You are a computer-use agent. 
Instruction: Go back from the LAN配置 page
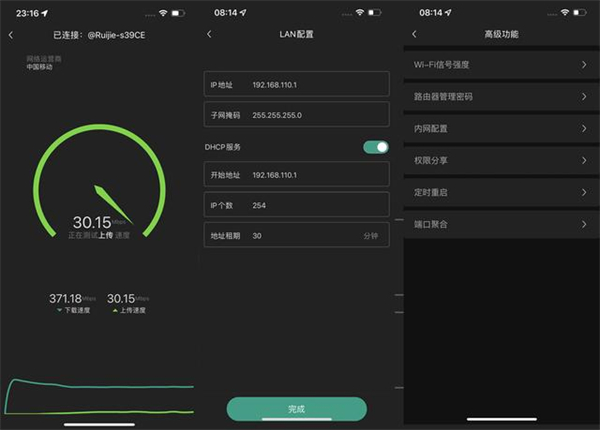coord(209,35)
